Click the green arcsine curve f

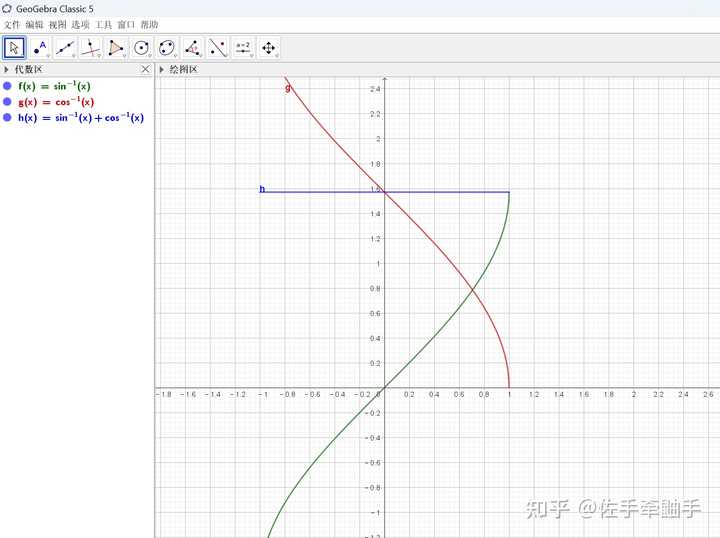tap(433, 338)
